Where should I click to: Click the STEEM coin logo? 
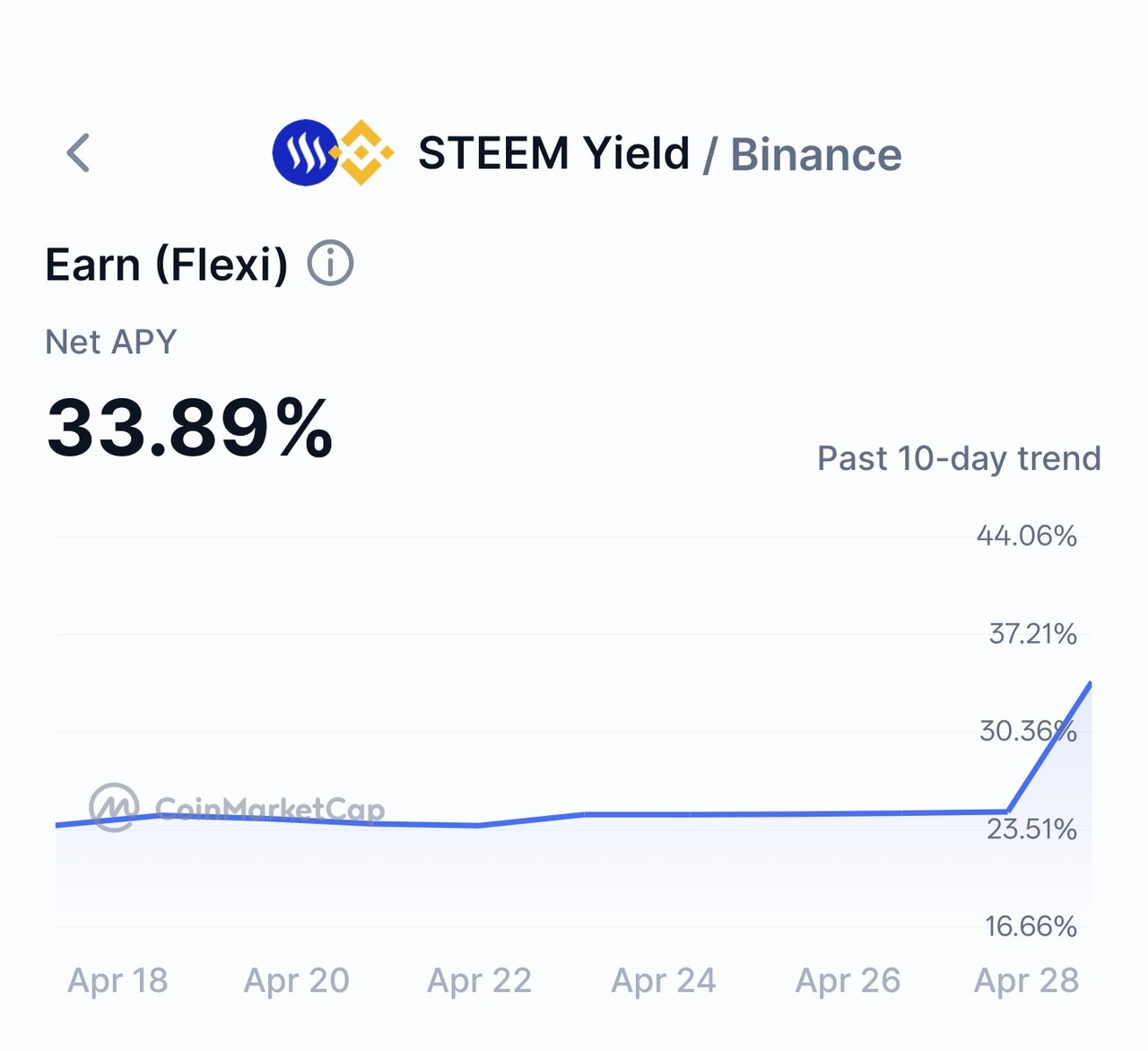306,152
